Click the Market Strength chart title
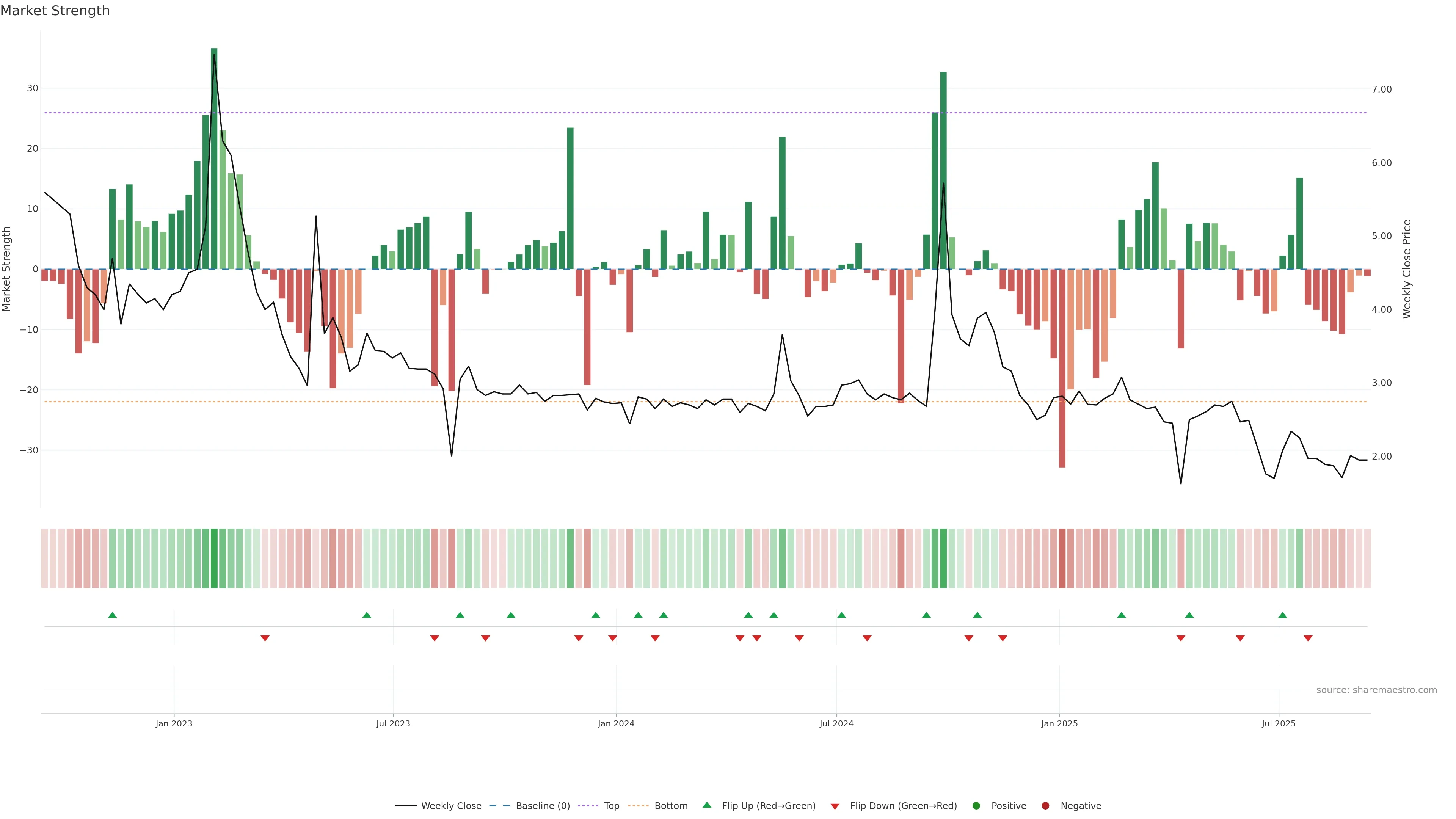This screenshot has height=819, width=1456. pyautogui.click(x=55, y=11)
